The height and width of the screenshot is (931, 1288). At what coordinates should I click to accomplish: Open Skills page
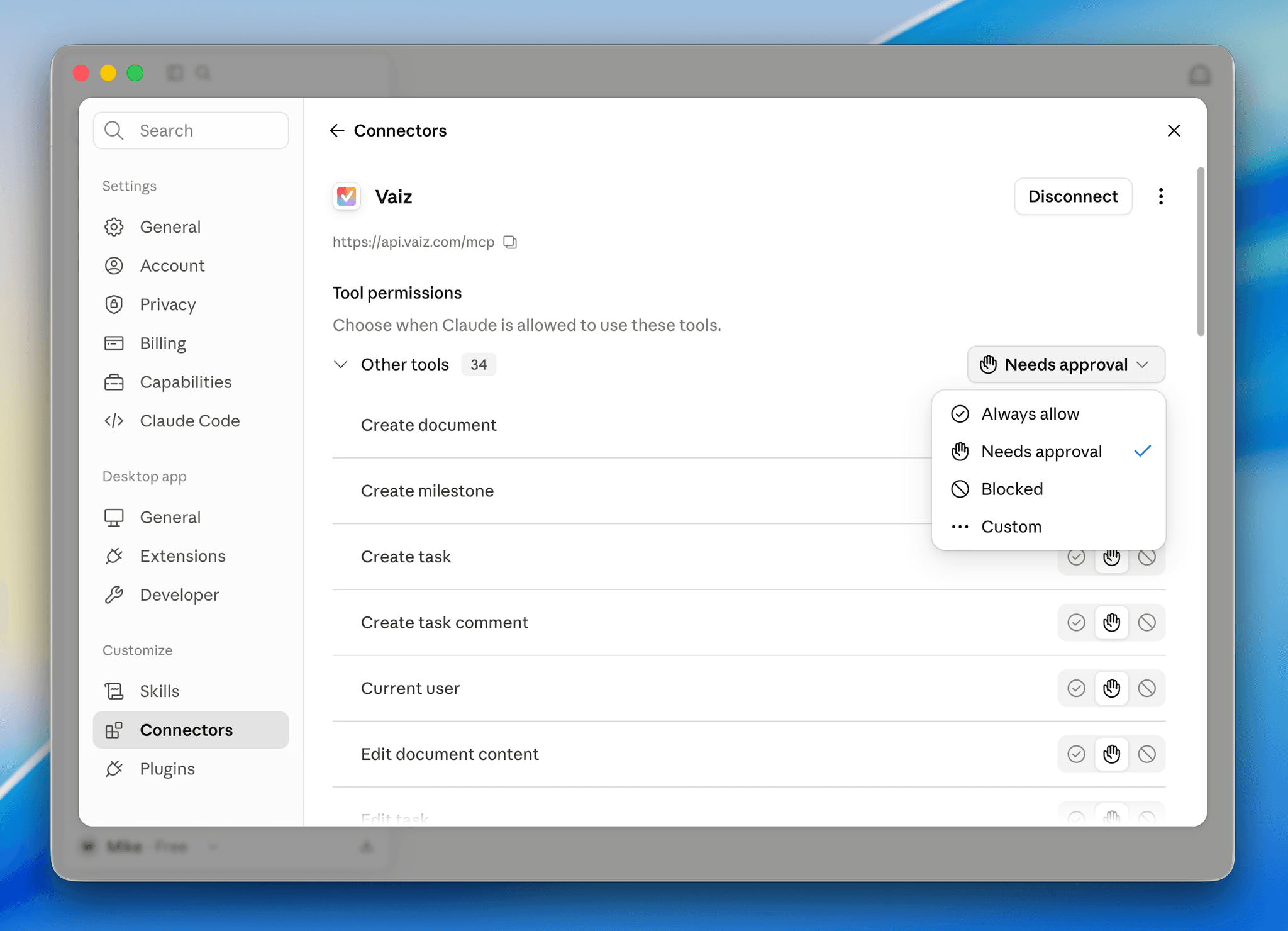[191, 691]
